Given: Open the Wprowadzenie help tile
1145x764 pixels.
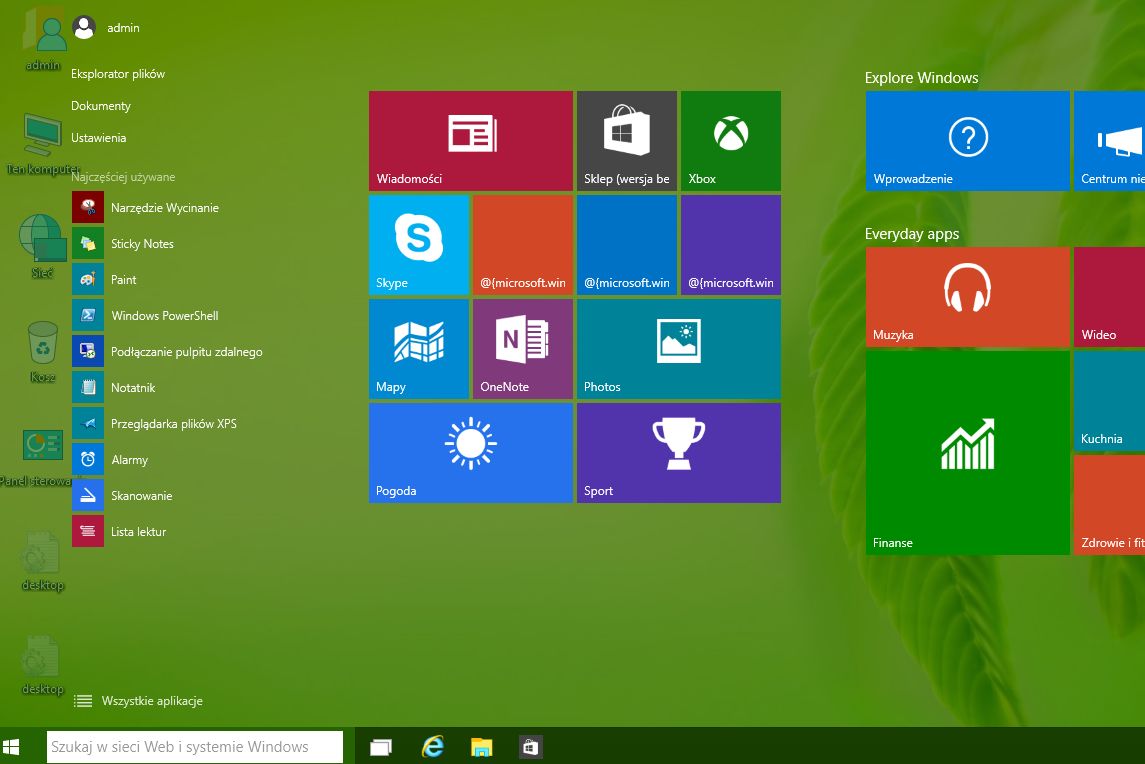Looking at the screenshot, I should (x=968, y=141).
